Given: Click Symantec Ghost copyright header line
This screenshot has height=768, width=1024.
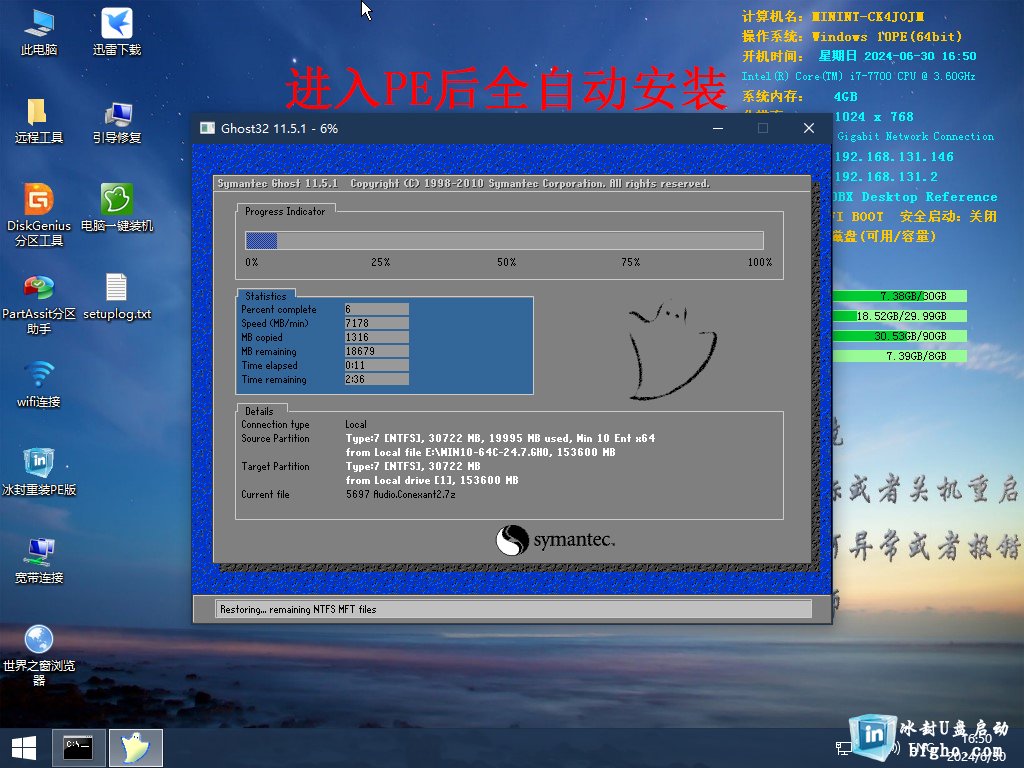Looking at the screenshot, I should pyautogui.click(x=463, y=184).
